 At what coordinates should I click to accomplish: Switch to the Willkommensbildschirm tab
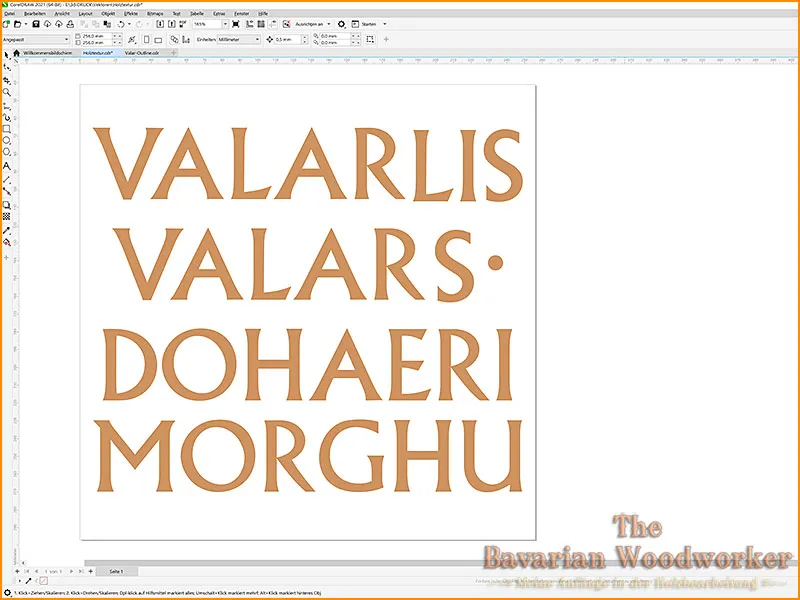pyautogui.click(x=47, y=53)
